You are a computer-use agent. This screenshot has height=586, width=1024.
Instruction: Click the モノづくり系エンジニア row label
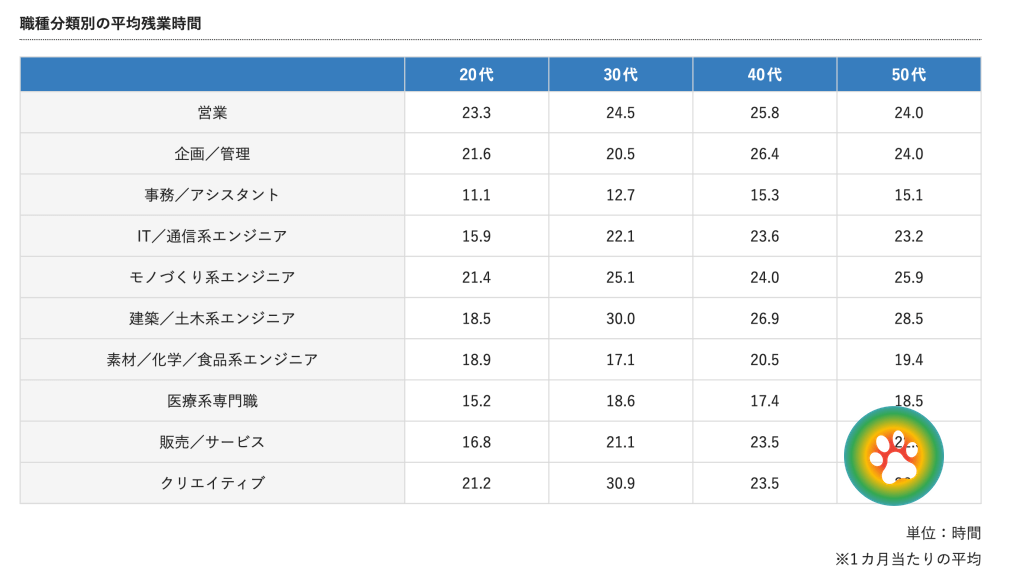pyautogui.click(x=212, y=278)
